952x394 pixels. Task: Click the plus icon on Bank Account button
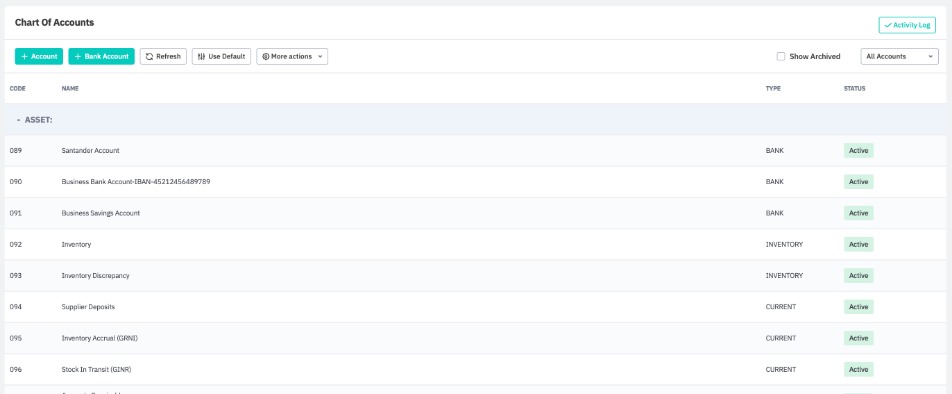point(77,56)
